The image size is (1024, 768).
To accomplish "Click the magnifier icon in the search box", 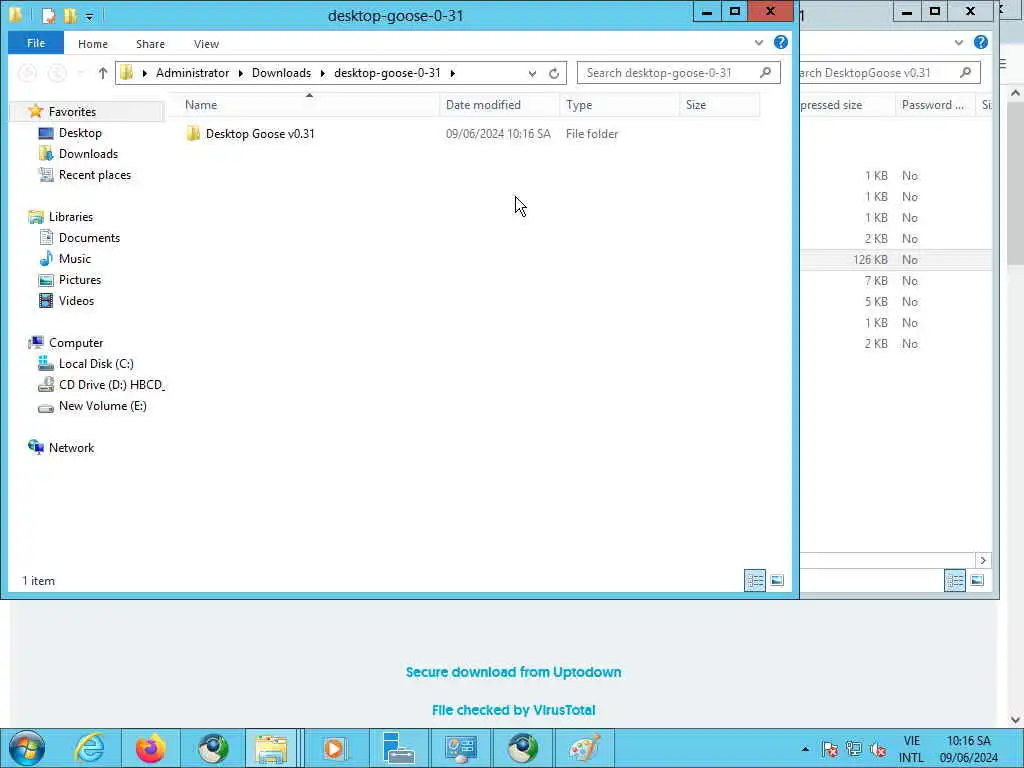I will (765, 72).
